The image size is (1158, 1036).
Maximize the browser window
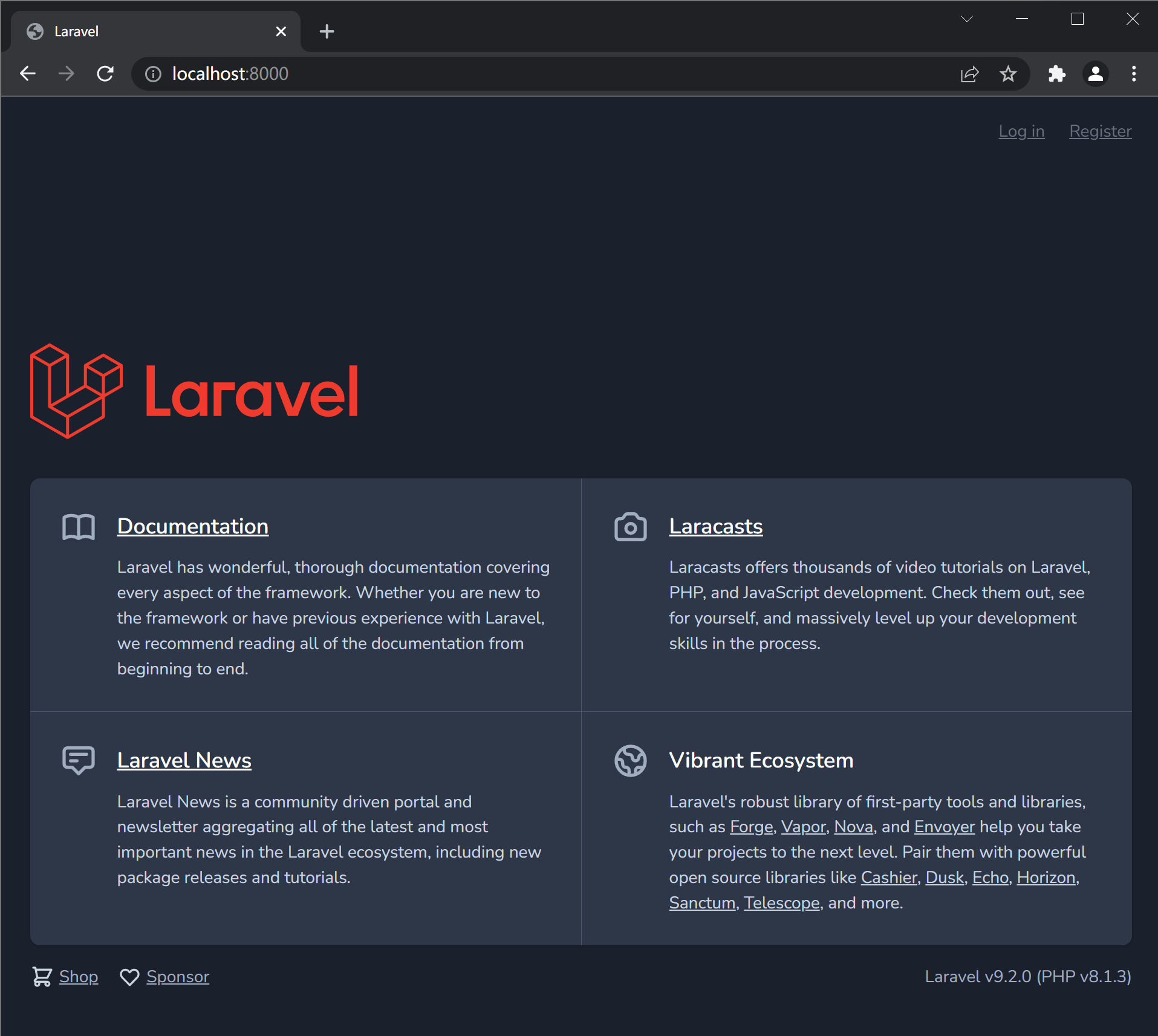(1077, 19)
